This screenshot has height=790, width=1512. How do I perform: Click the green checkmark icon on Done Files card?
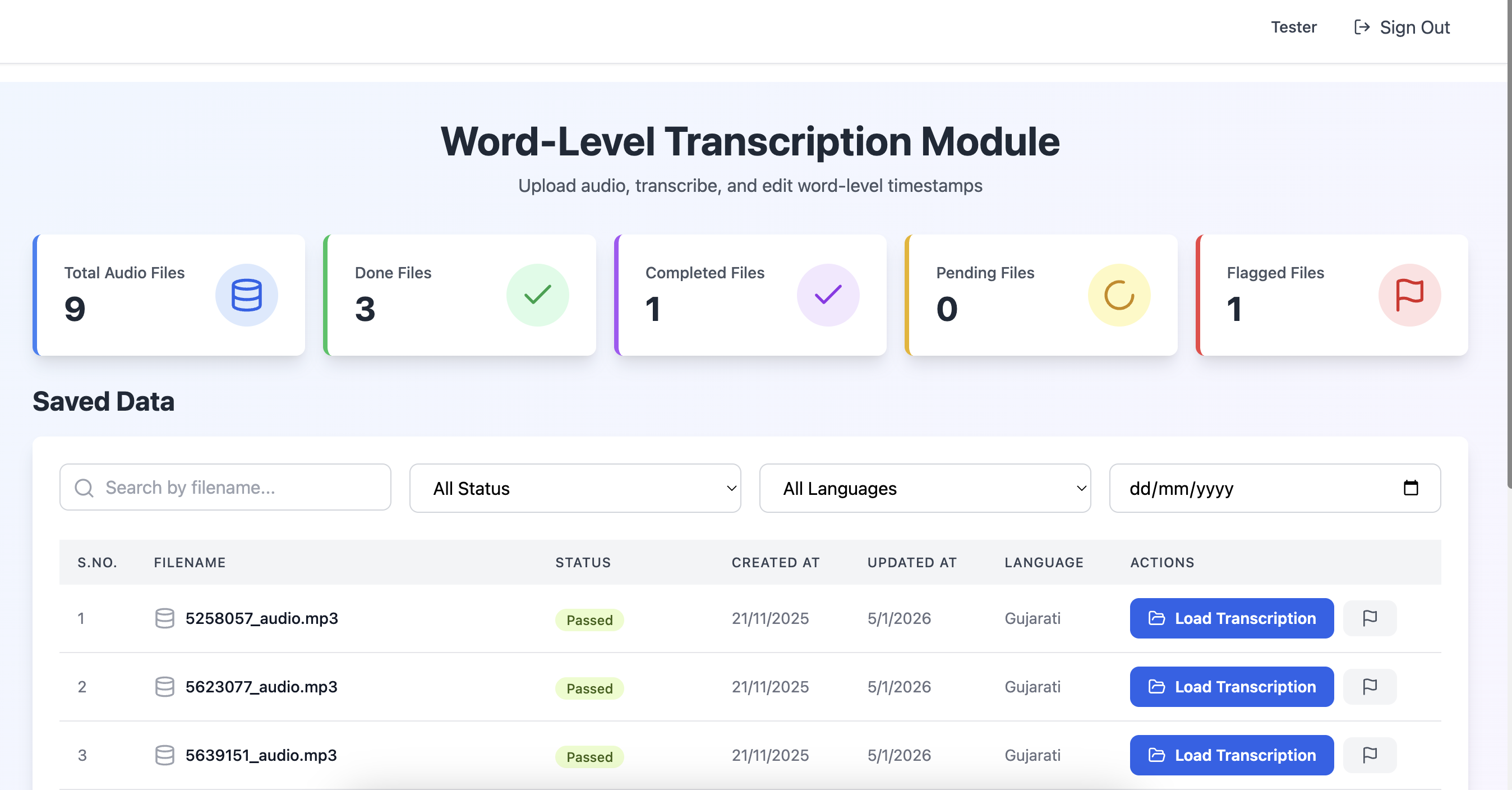[537, 295]
